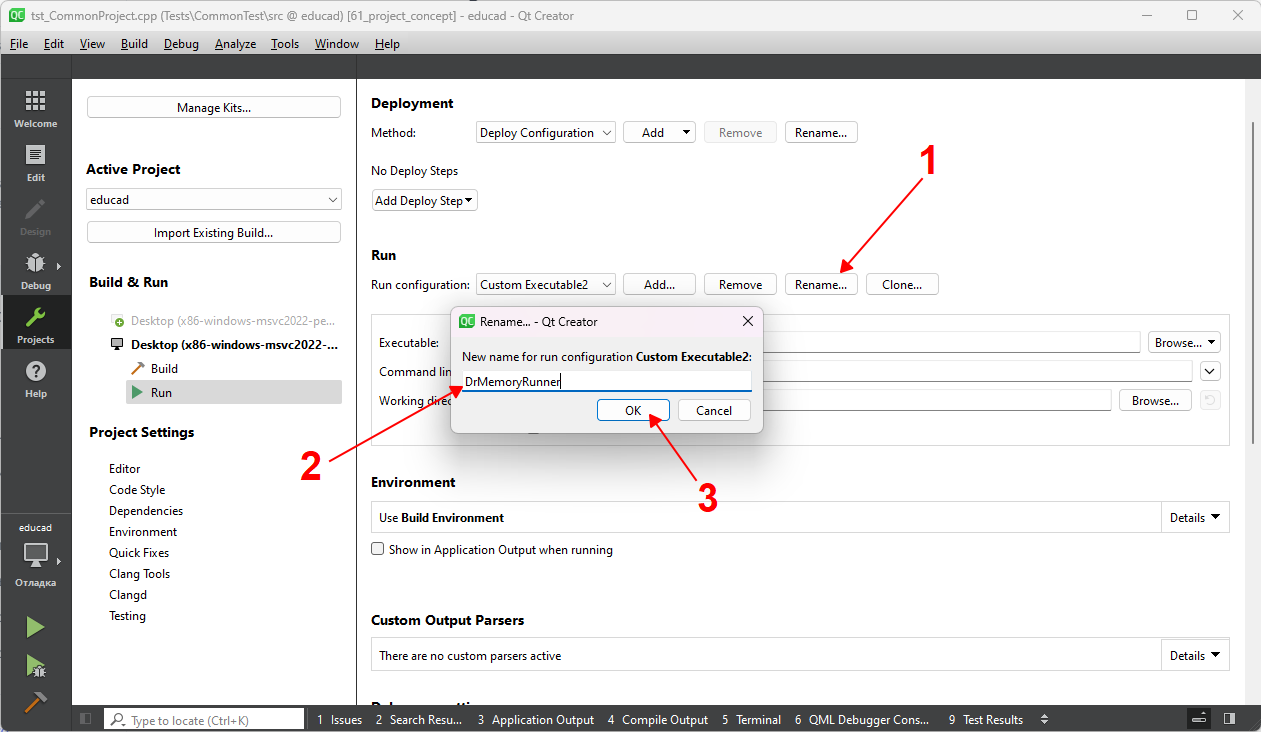Expand the command line arguments dropdown arrow

[x=1210, y=371]
